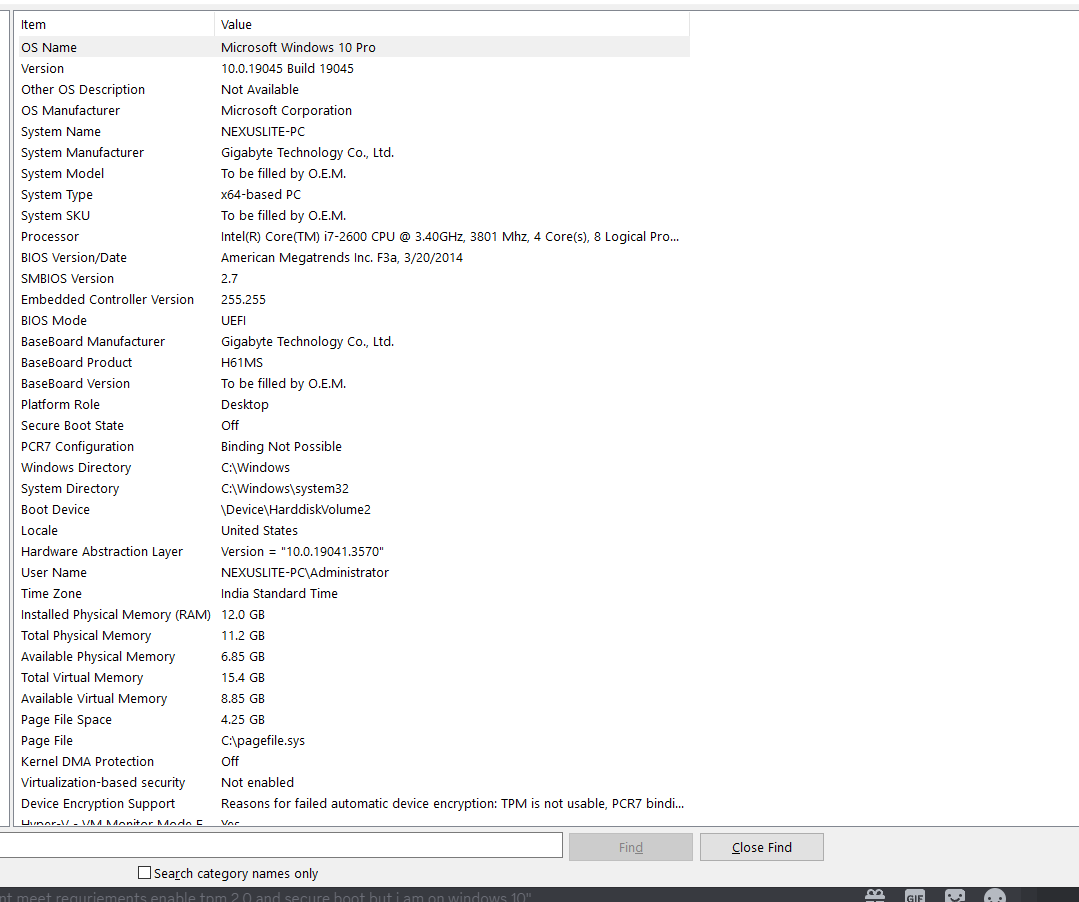Focus the Find what text field
The height and width of the screenshot is (902, 1079).
281,845
